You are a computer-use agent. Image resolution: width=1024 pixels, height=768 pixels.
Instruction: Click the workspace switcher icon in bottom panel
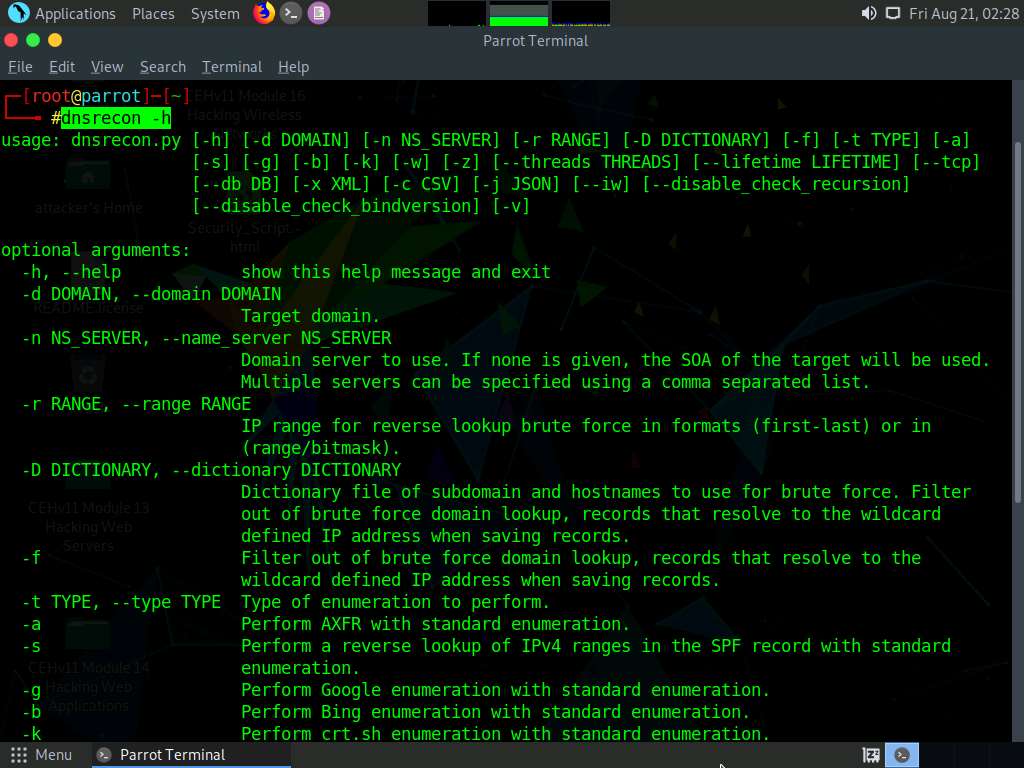coord(871,756)
